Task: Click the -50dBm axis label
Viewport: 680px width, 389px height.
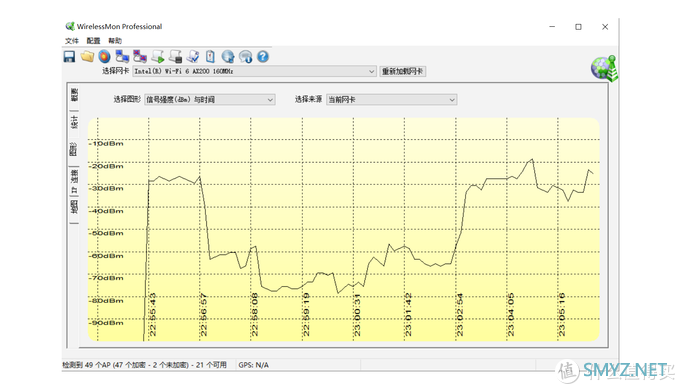Action: (x=106, y=233)
